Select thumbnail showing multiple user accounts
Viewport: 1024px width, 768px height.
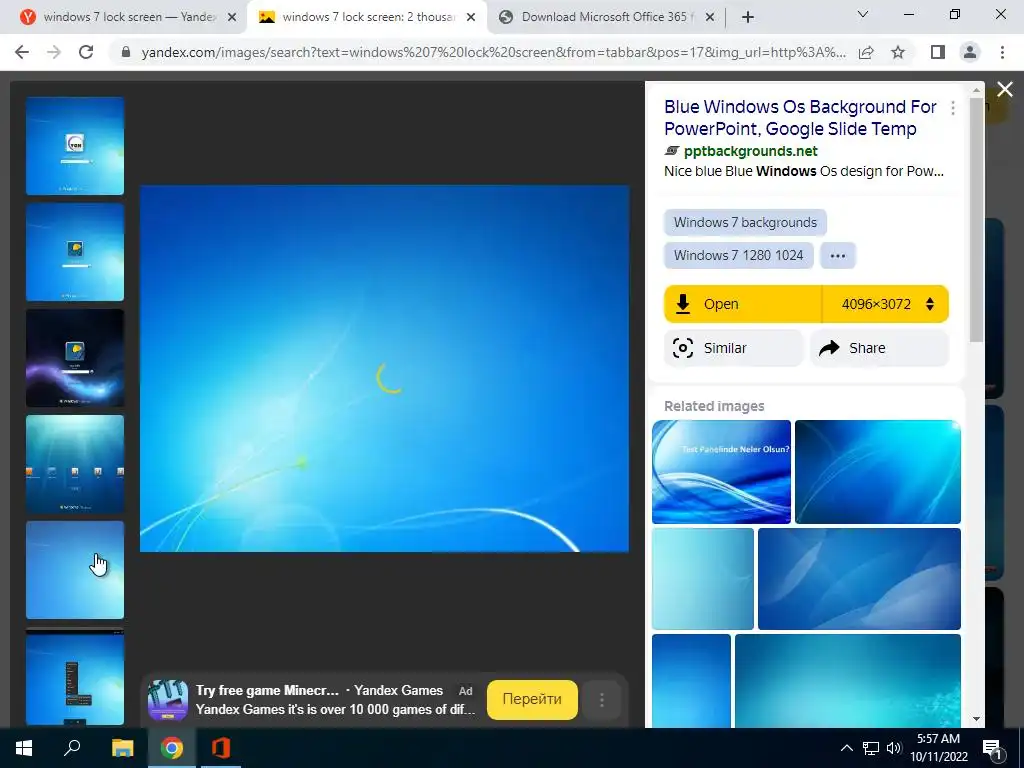pyautogui.click(x=75, y=464)
